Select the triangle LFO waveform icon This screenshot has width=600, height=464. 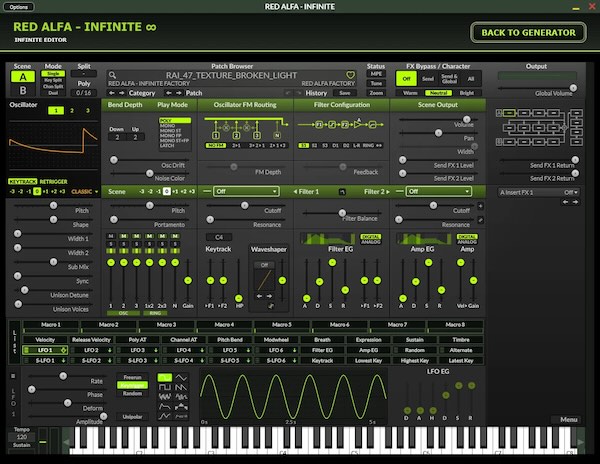point(181,378)
